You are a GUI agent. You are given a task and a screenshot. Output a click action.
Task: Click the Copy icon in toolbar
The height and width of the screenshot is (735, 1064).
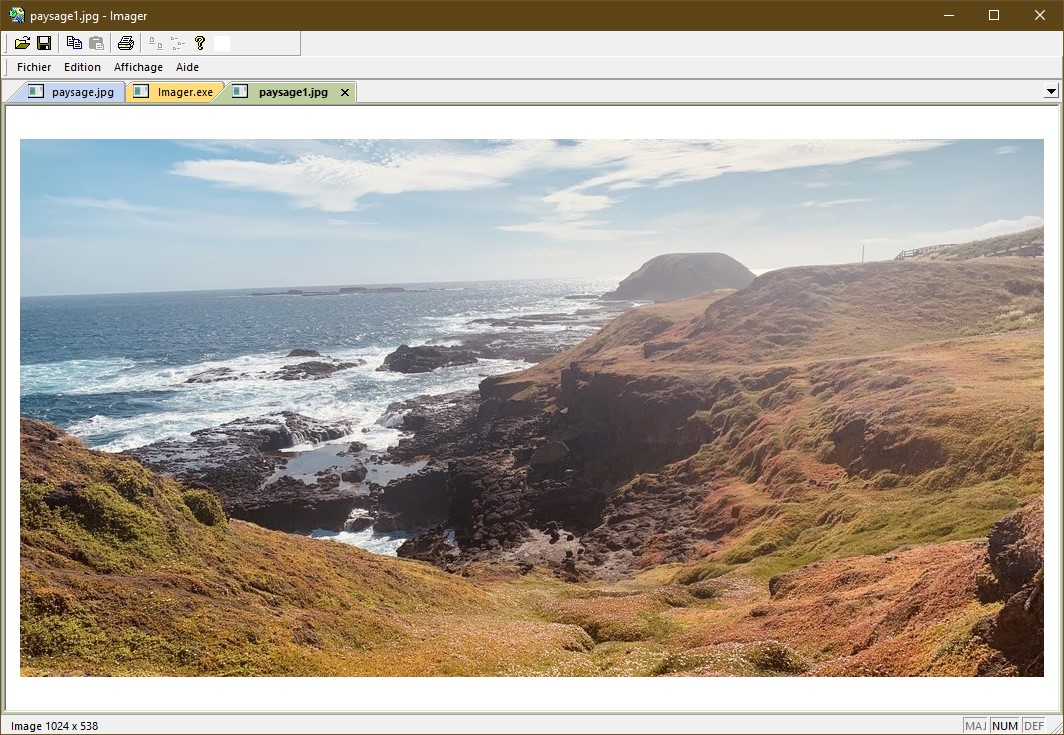74,43
